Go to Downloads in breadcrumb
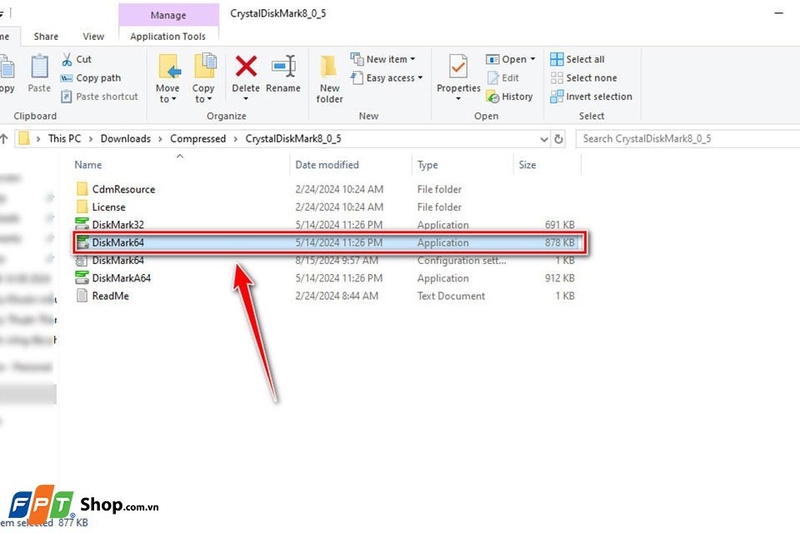 (x=126, y=139)
